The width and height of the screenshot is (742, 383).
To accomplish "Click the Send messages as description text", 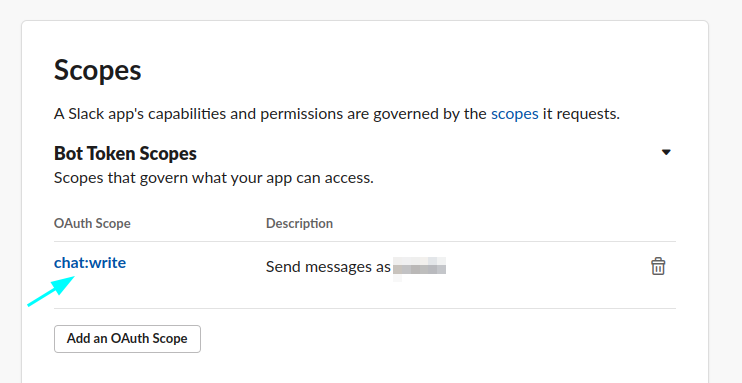I will click(328, 267).
